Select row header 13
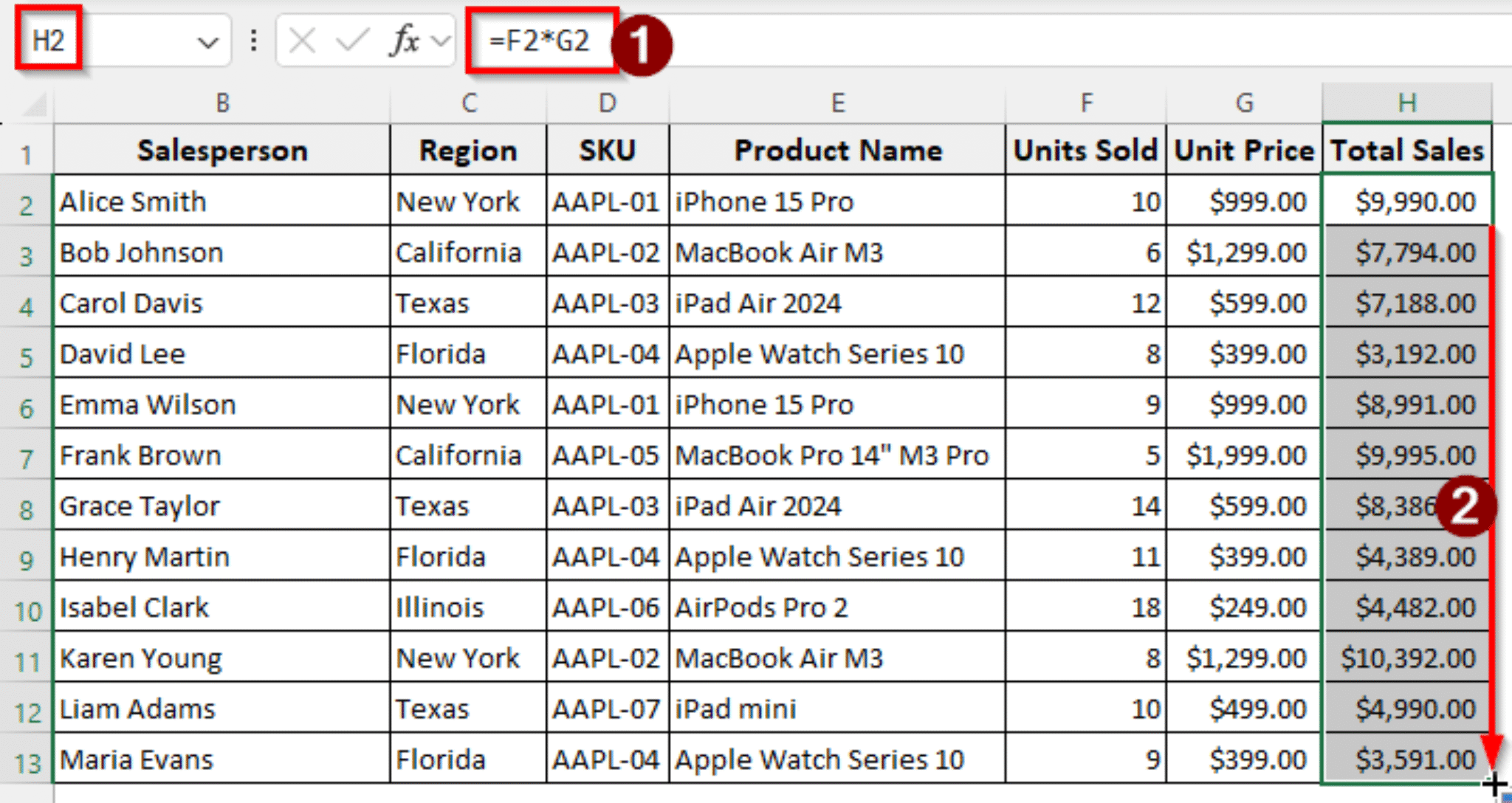This screenshot has width=1512, height=803. click(27, 759)
